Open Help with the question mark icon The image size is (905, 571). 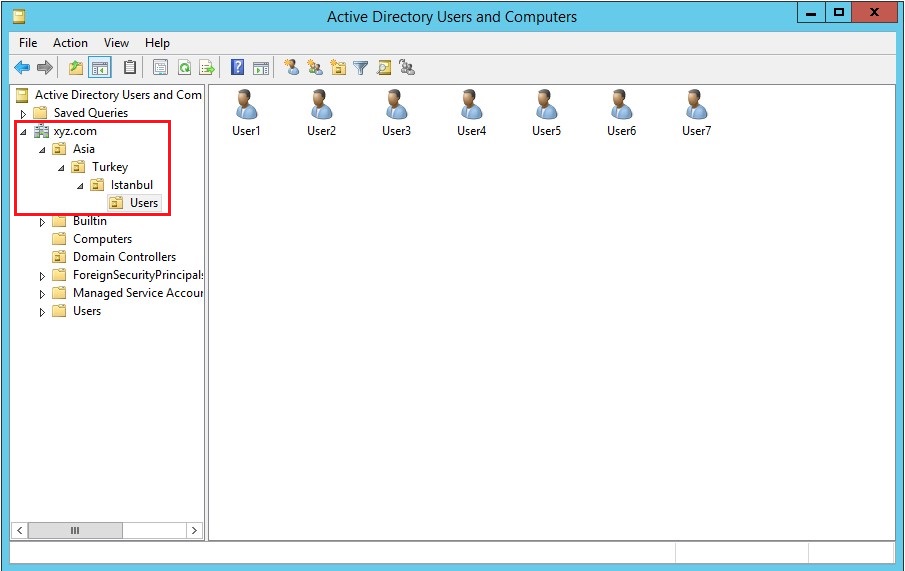click(x=237, y=67)
